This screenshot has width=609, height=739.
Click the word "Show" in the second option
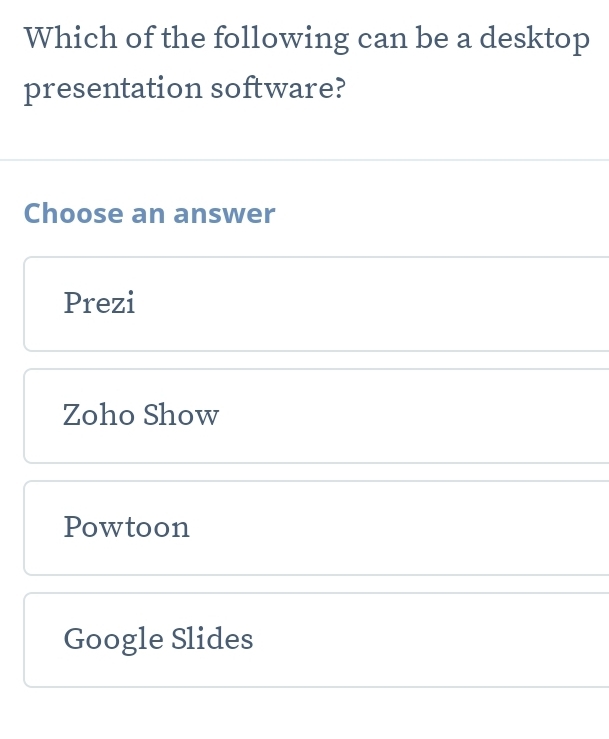(x=181, y=415)
